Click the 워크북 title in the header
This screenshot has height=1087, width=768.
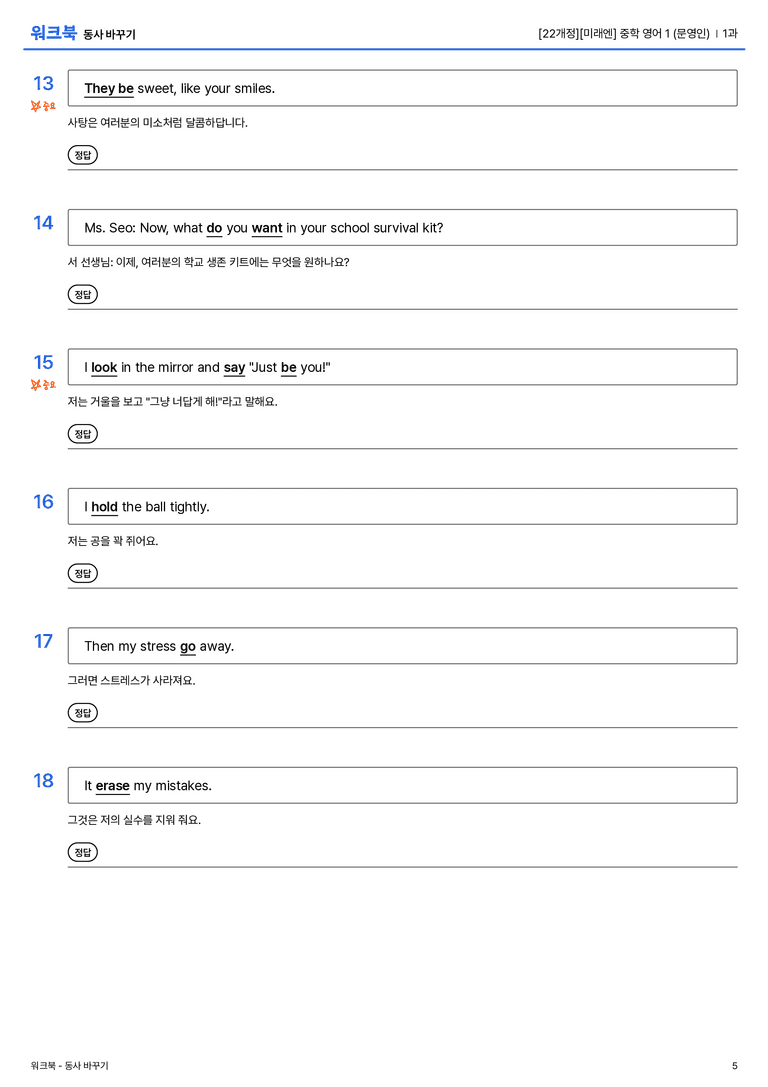[x=53, y=33]
